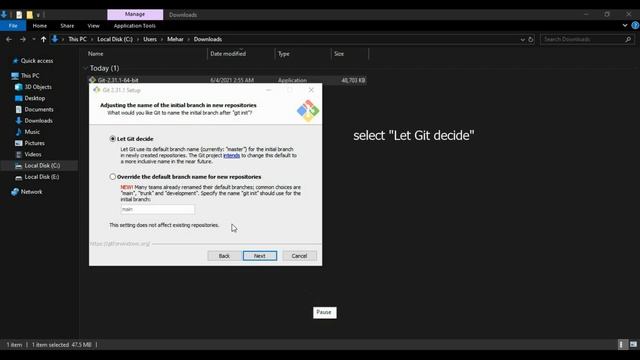Open 3D Objects folder in sidebar
The width and height of the screenshot is (640, 360).
pos(38,87)
